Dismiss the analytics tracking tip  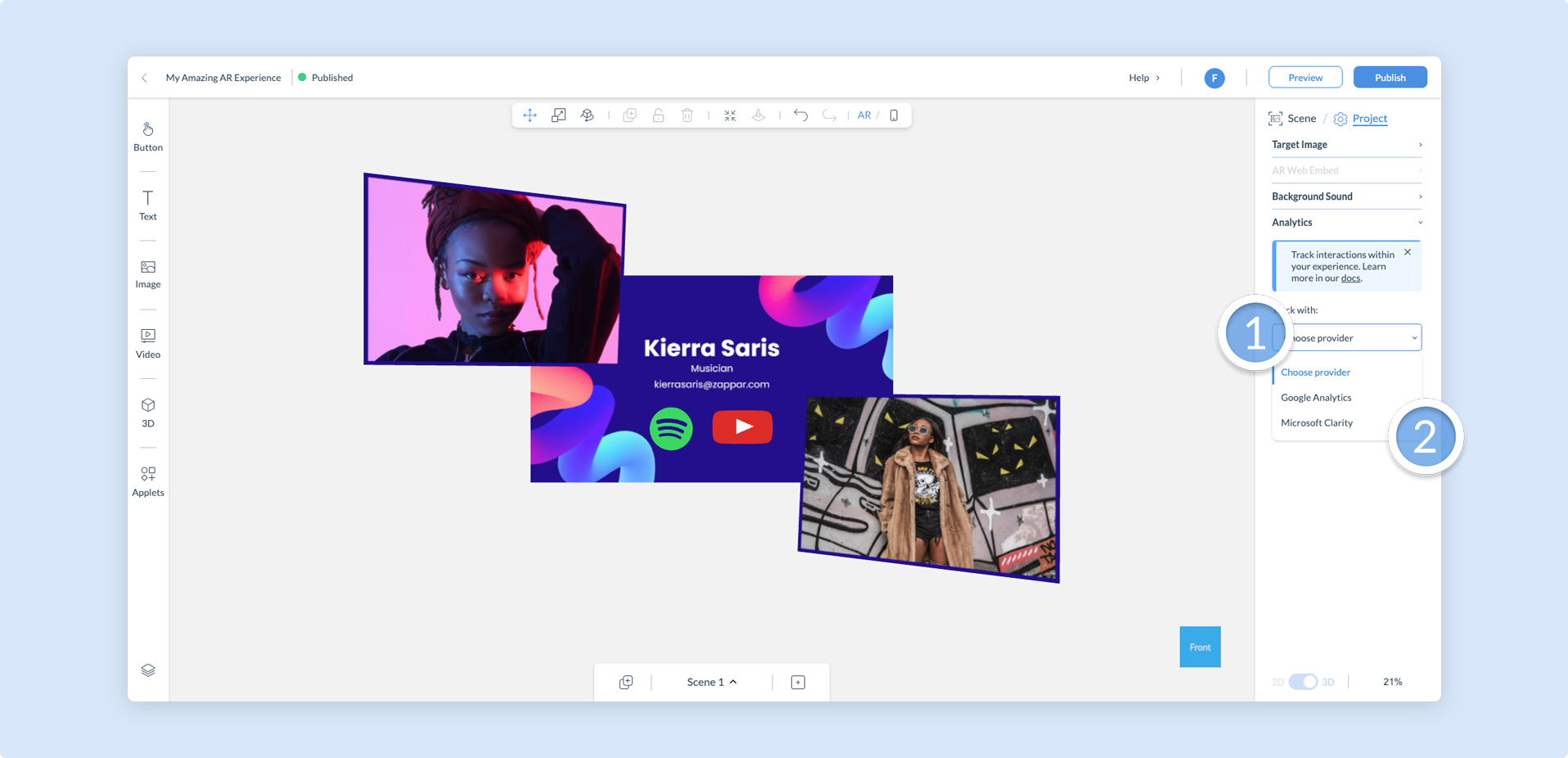[x=1408, y=252]
